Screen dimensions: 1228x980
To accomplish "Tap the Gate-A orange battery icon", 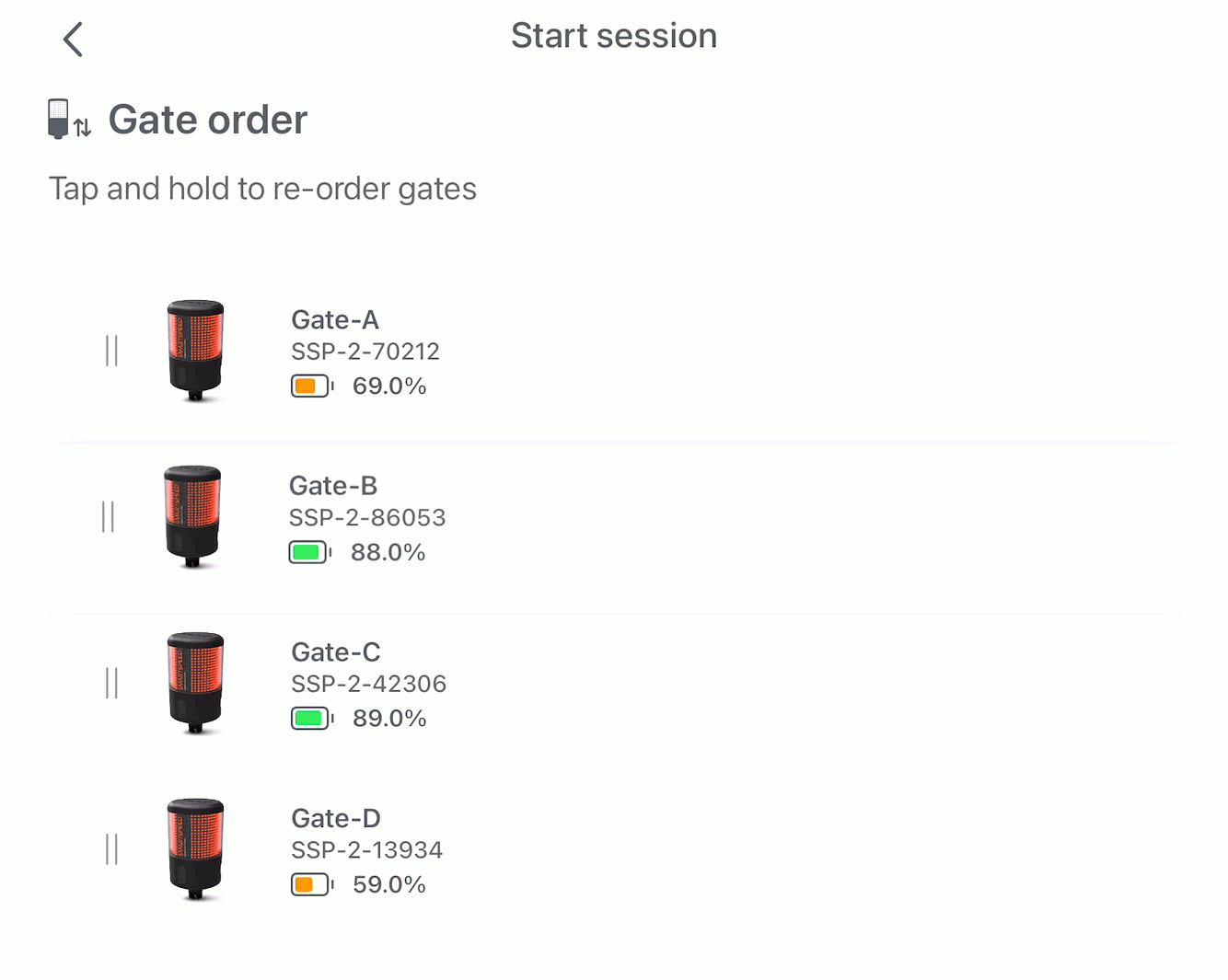I will click(x=312, y=386).
